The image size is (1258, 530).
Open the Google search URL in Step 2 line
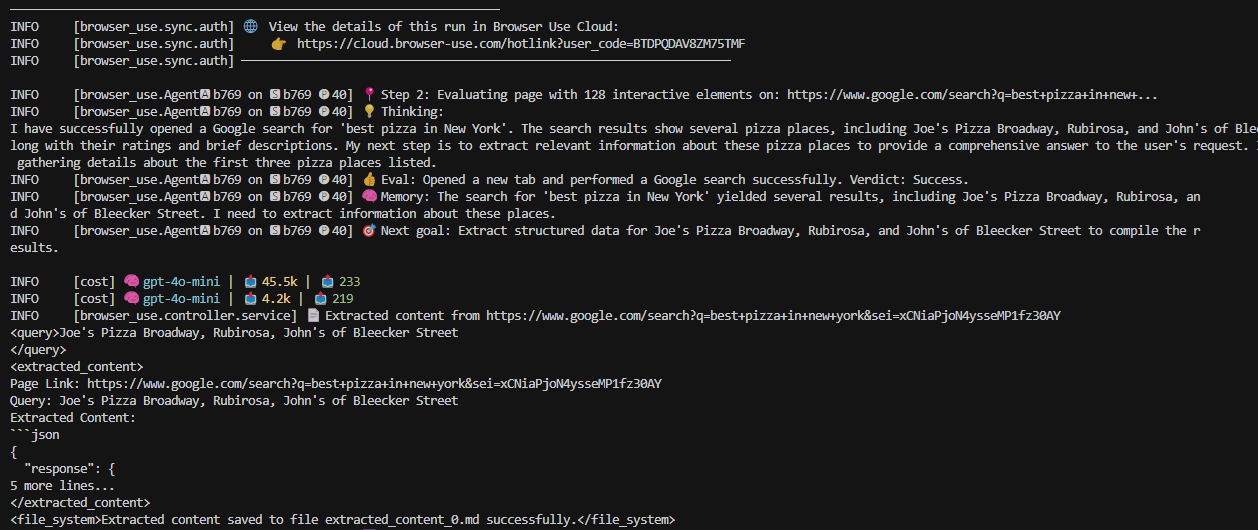(972, 95)
